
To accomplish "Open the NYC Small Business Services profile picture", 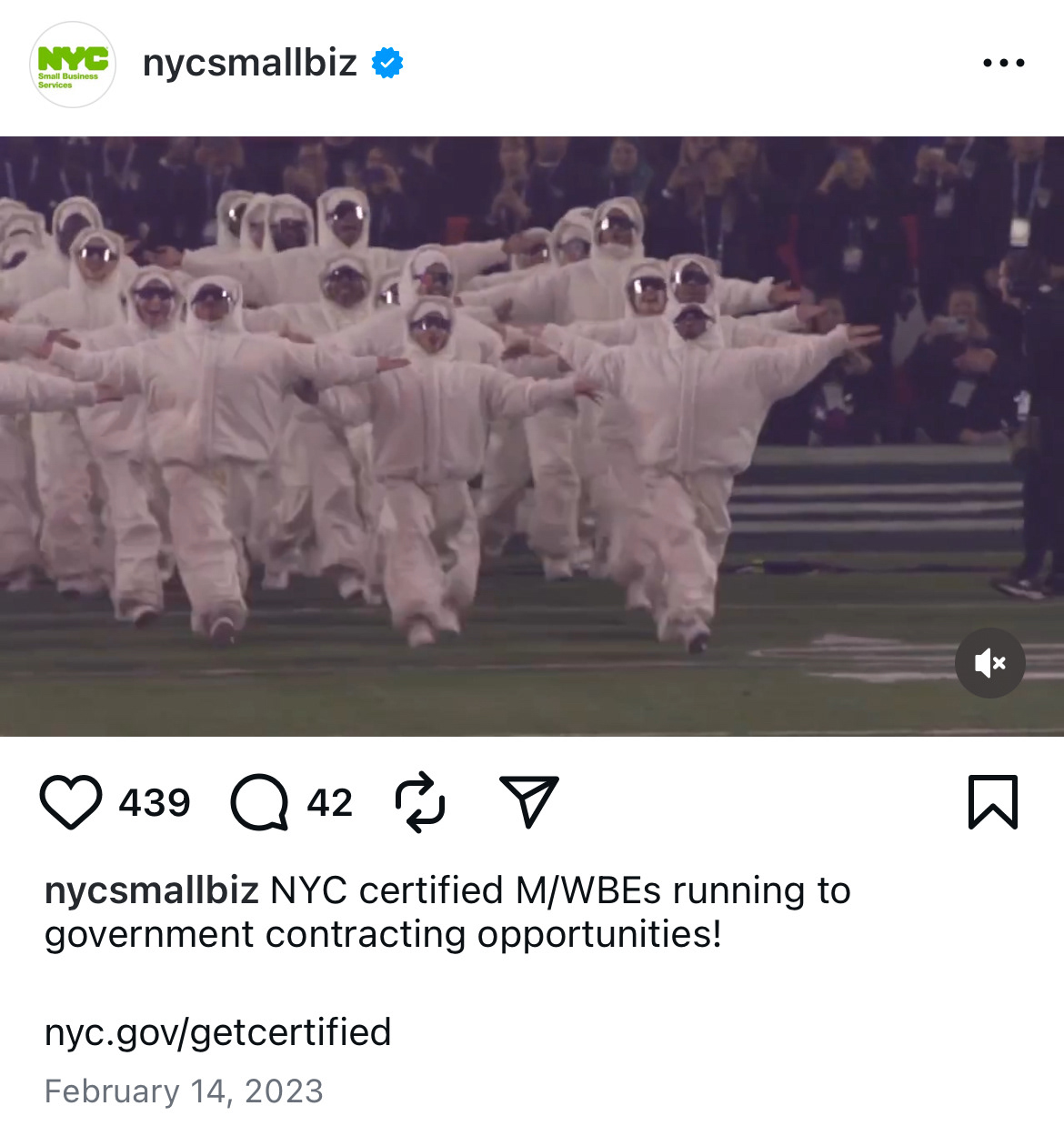I will (x=73, y=65).
